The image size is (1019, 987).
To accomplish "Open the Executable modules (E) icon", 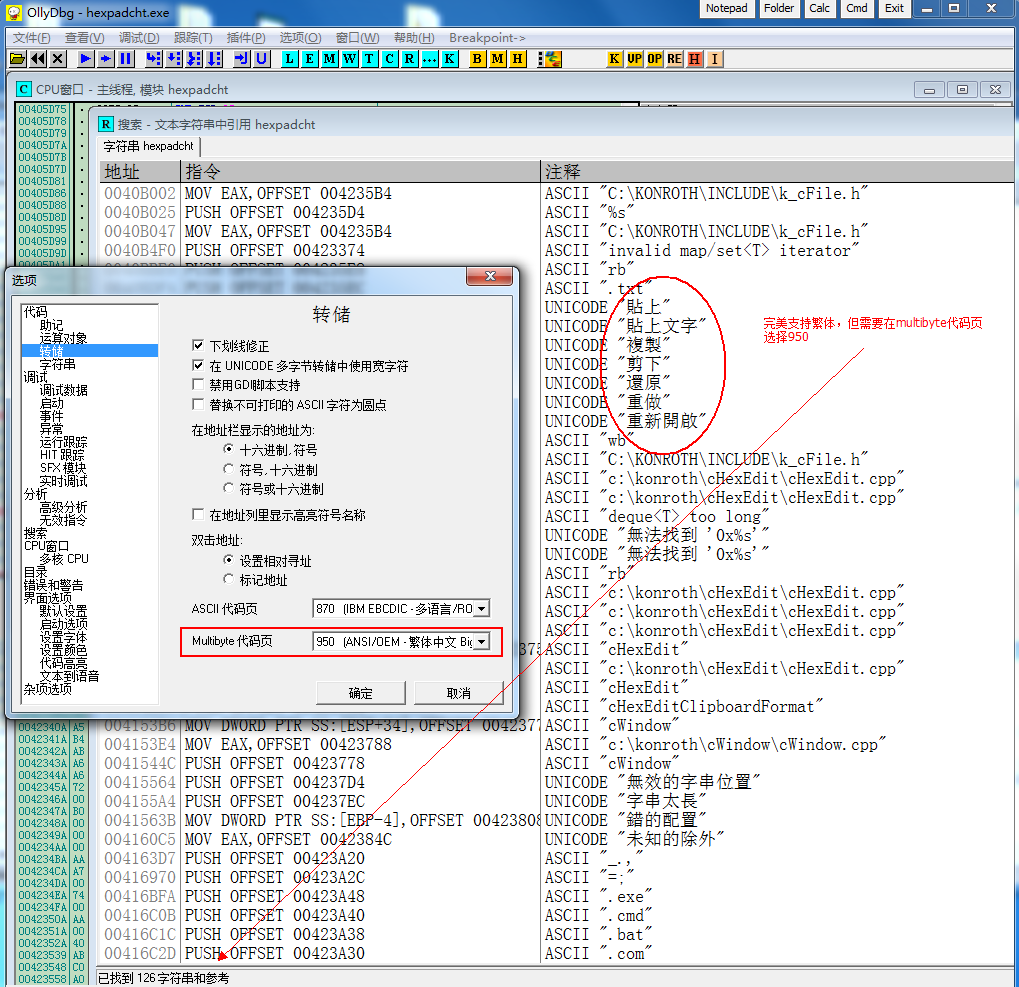I will (x=309, y=59).
